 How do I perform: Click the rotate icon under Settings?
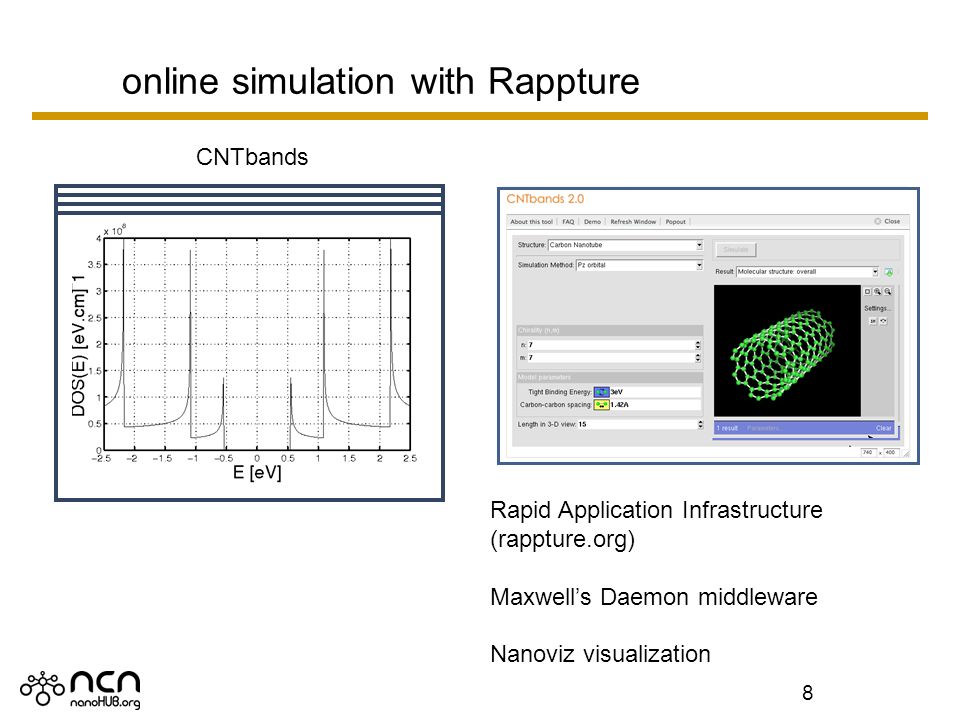883,321
